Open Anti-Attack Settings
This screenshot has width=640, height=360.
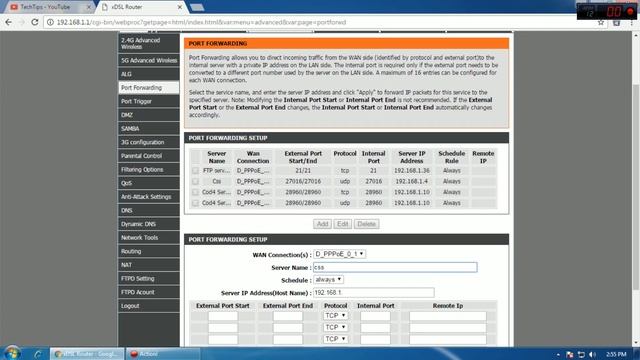pyautogui.click(x=149, y=197)
